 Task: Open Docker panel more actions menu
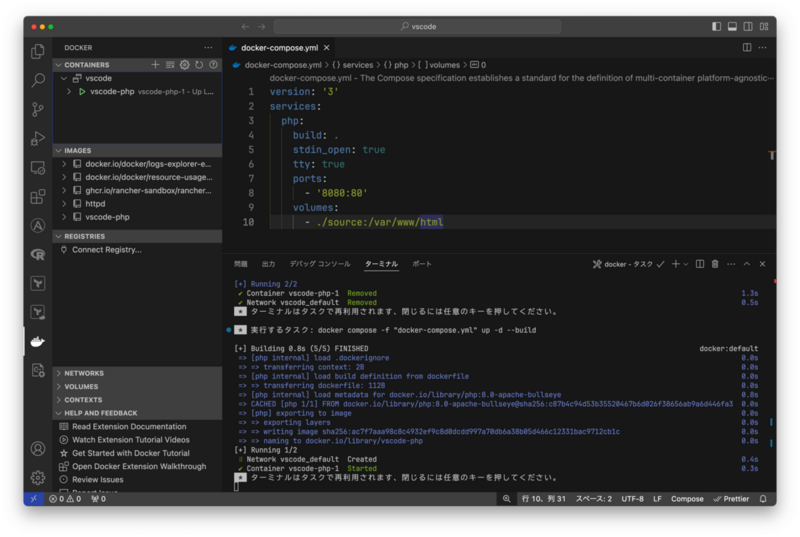click(x=208, y=47)
